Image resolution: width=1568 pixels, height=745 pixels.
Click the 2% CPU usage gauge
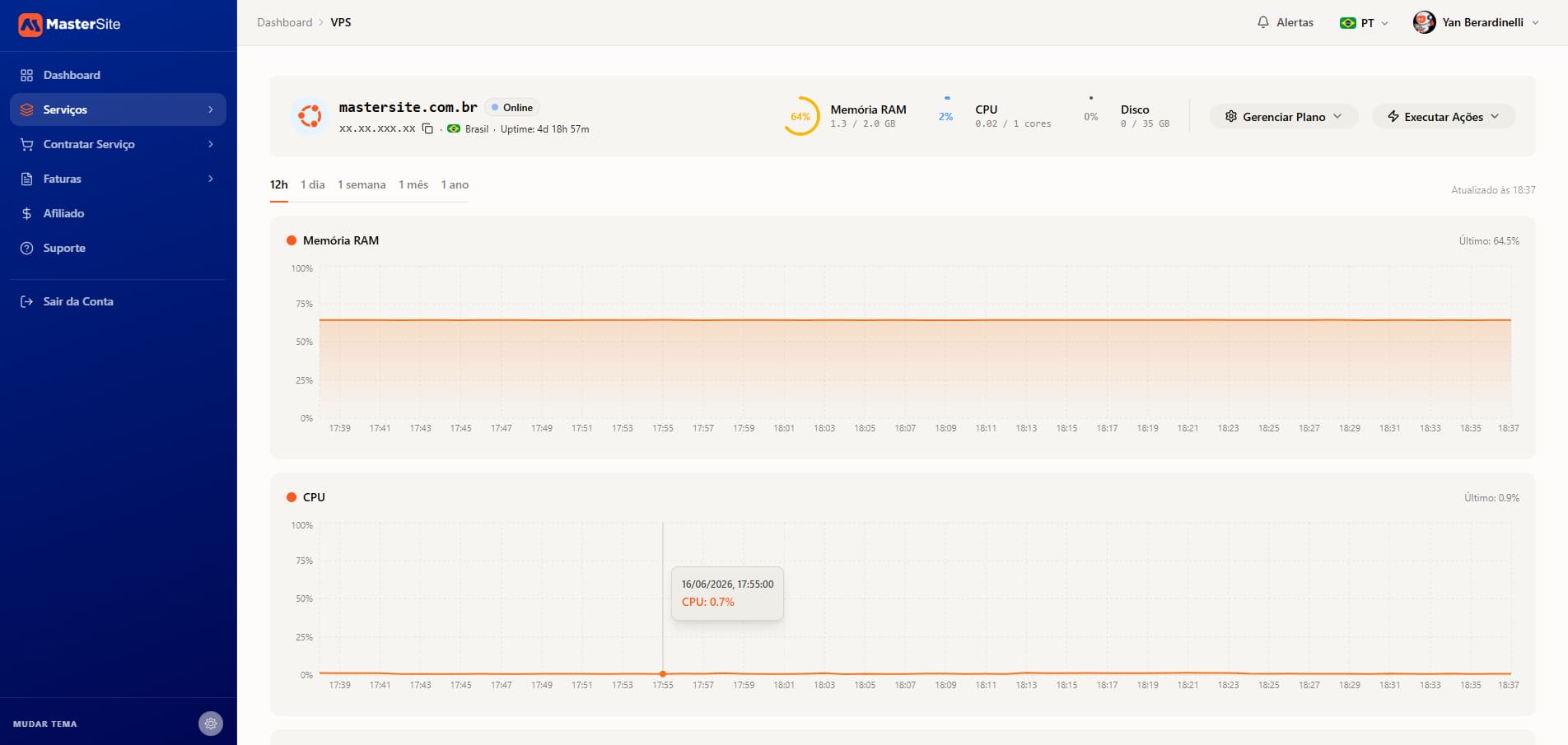(946, 116)
